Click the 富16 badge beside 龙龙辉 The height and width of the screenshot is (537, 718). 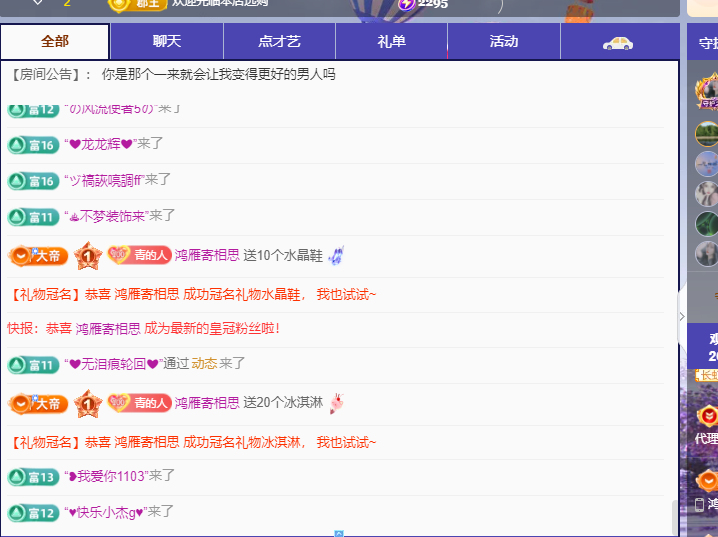(33, 145)
